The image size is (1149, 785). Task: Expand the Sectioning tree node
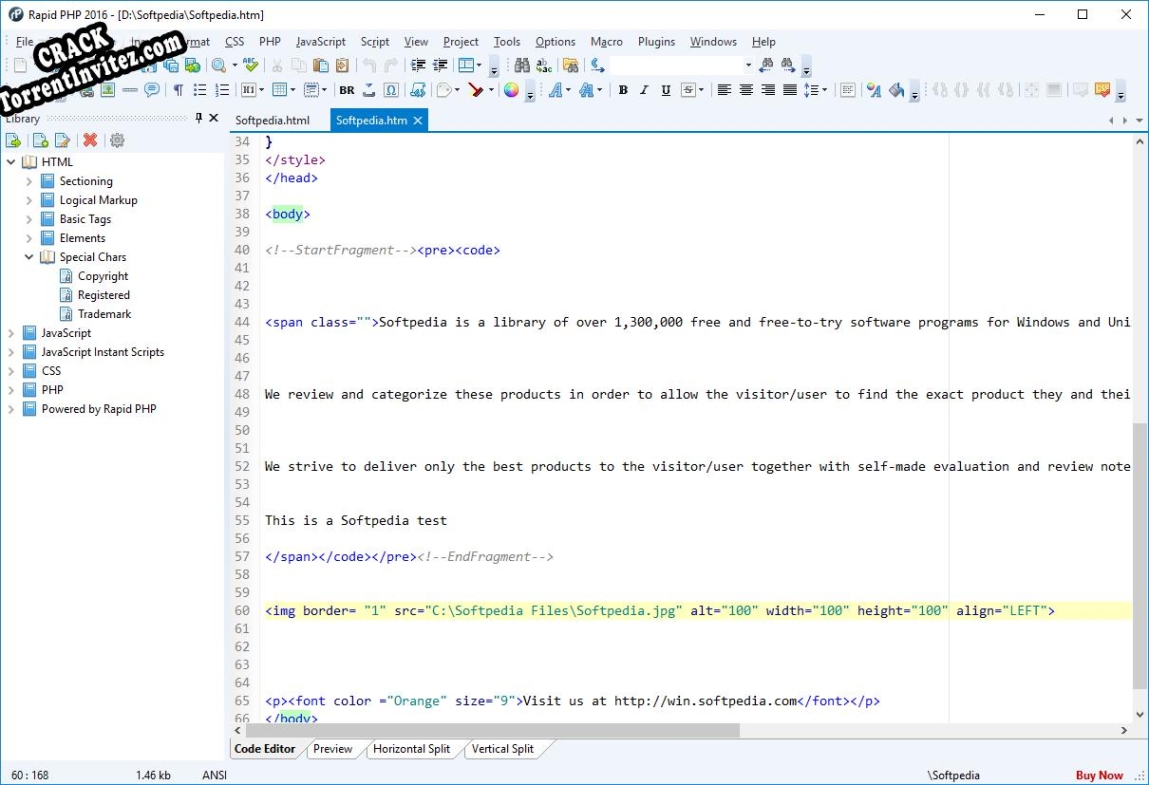coord(28,181)
